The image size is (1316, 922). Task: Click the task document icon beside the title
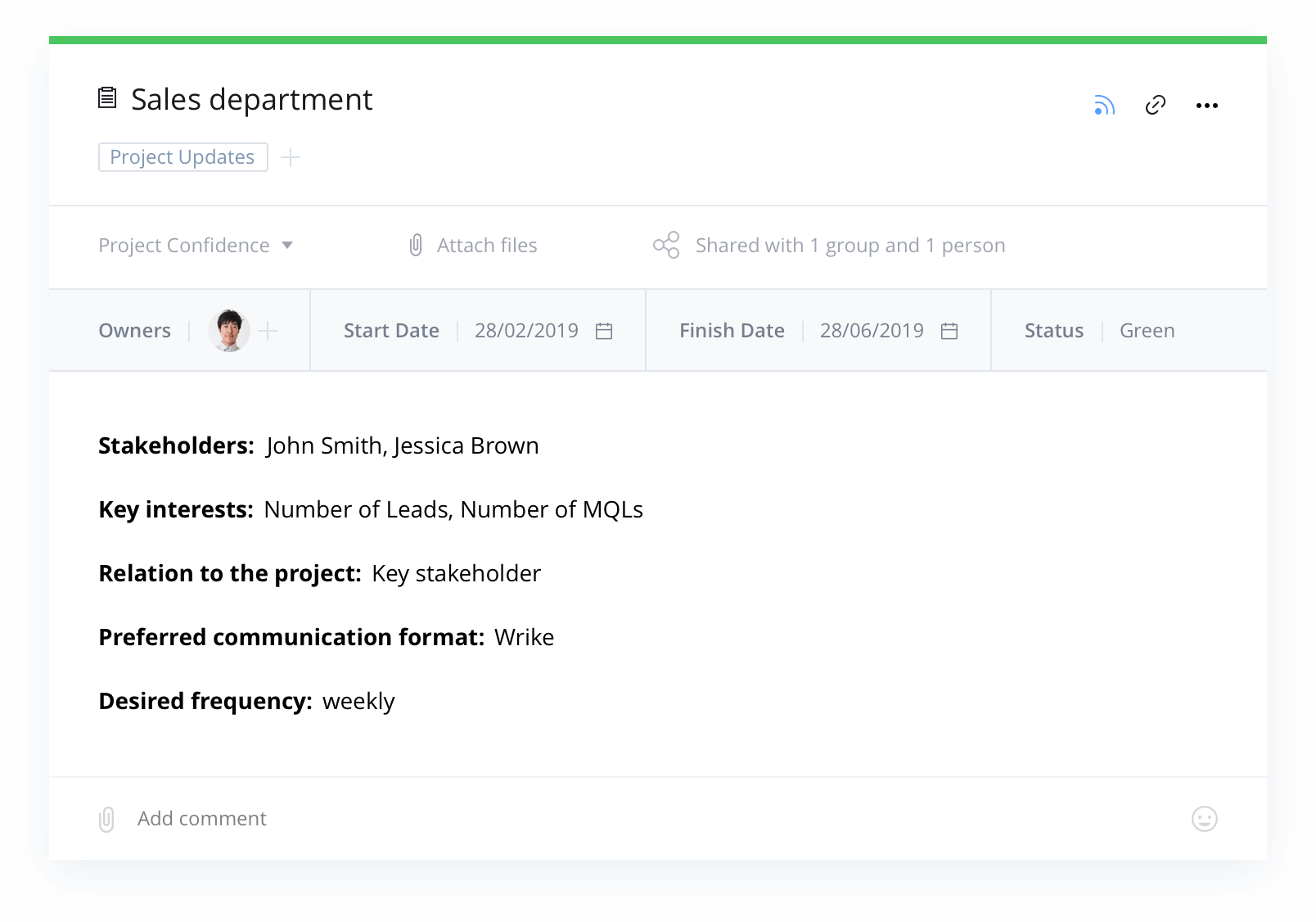(x=107, y=98)
